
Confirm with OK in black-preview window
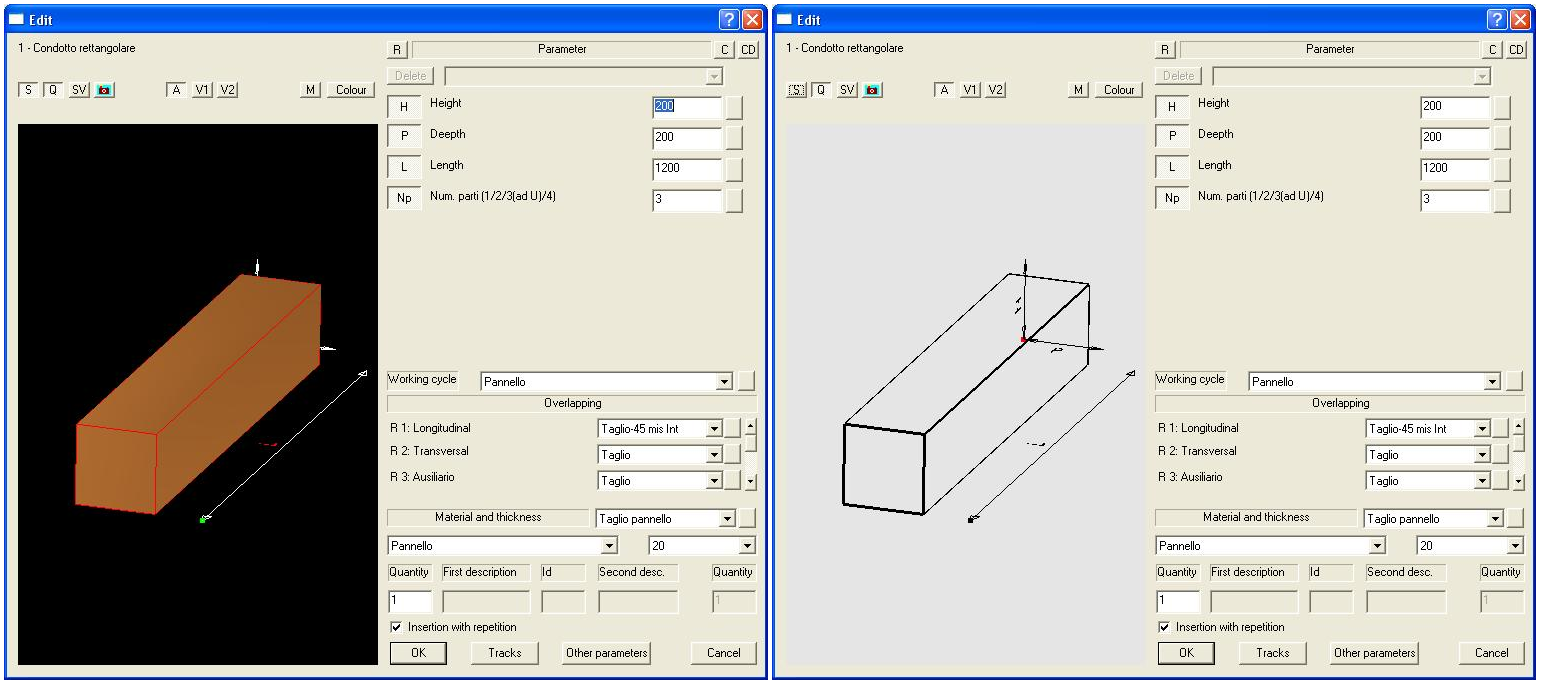[x=418, y=653]
